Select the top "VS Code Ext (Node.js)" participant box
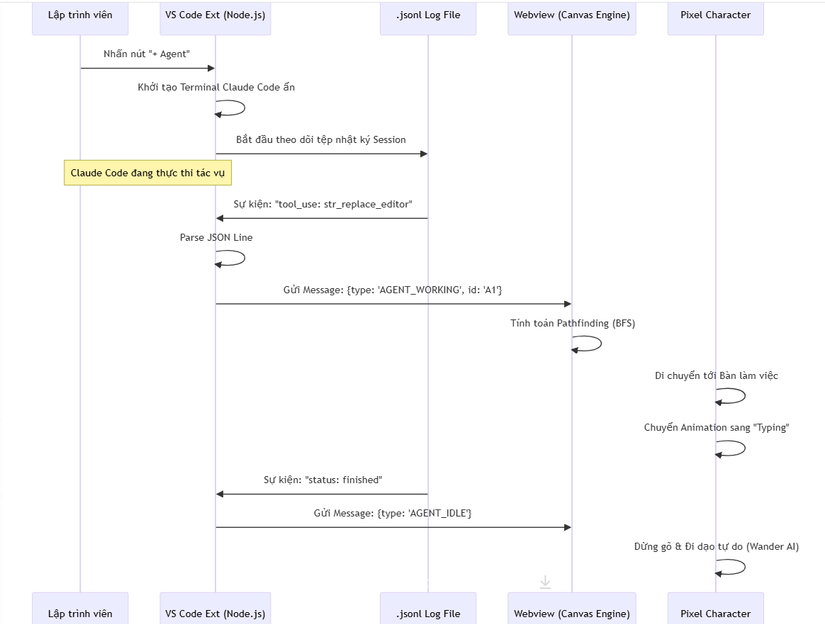 [x=216, y=16]
